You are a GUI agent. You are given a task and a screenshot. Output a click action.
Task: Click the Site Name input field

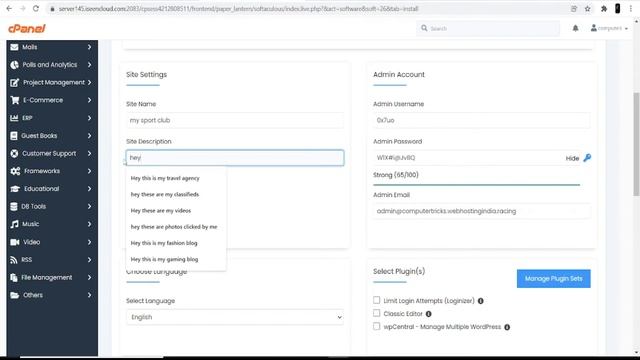click(235, 120)
